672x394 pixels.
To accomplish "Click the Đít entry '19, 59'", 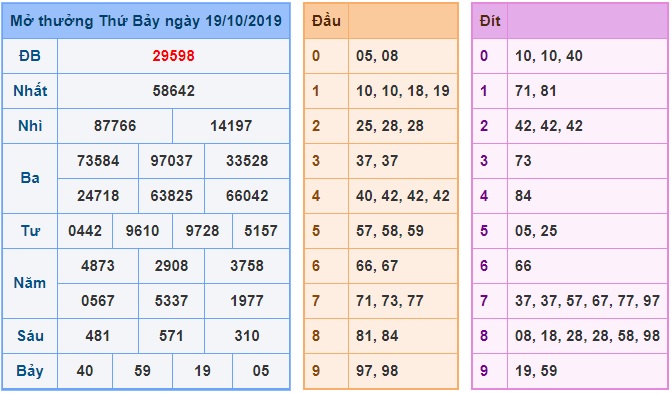I will tap(536, 371).
